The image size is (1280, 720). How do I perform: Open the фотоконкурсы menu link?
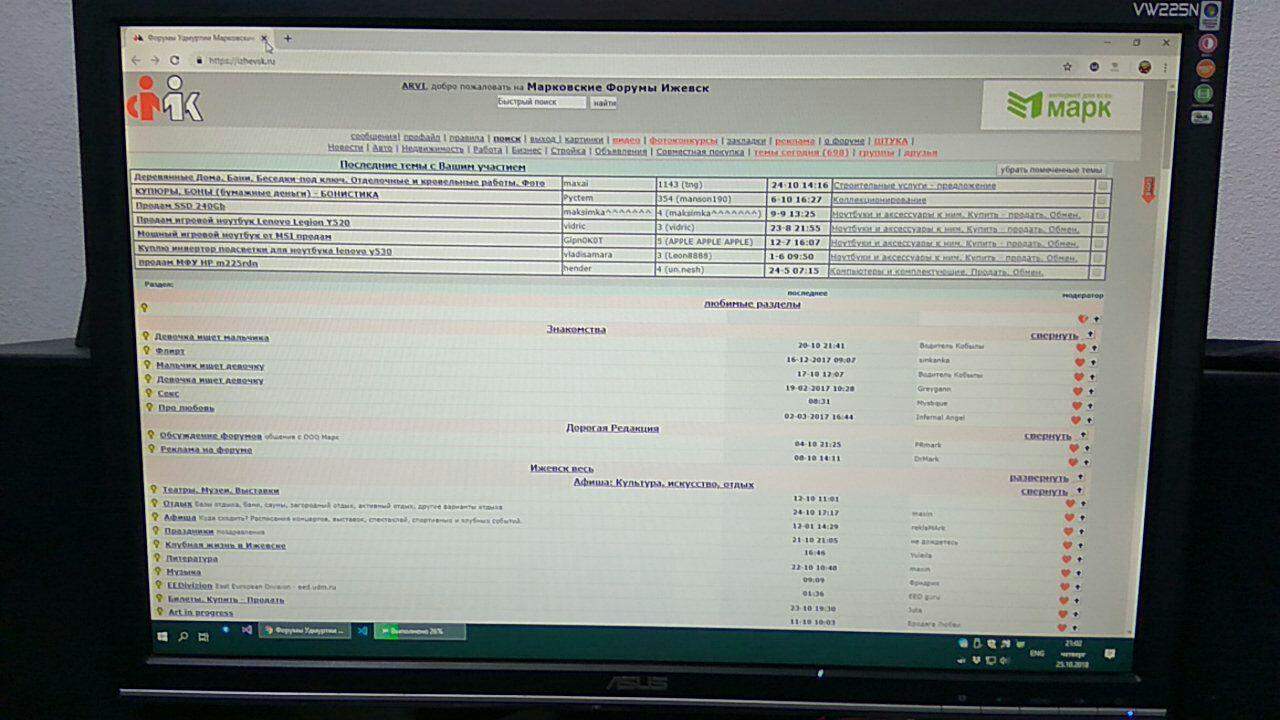[x=684, y=141]
